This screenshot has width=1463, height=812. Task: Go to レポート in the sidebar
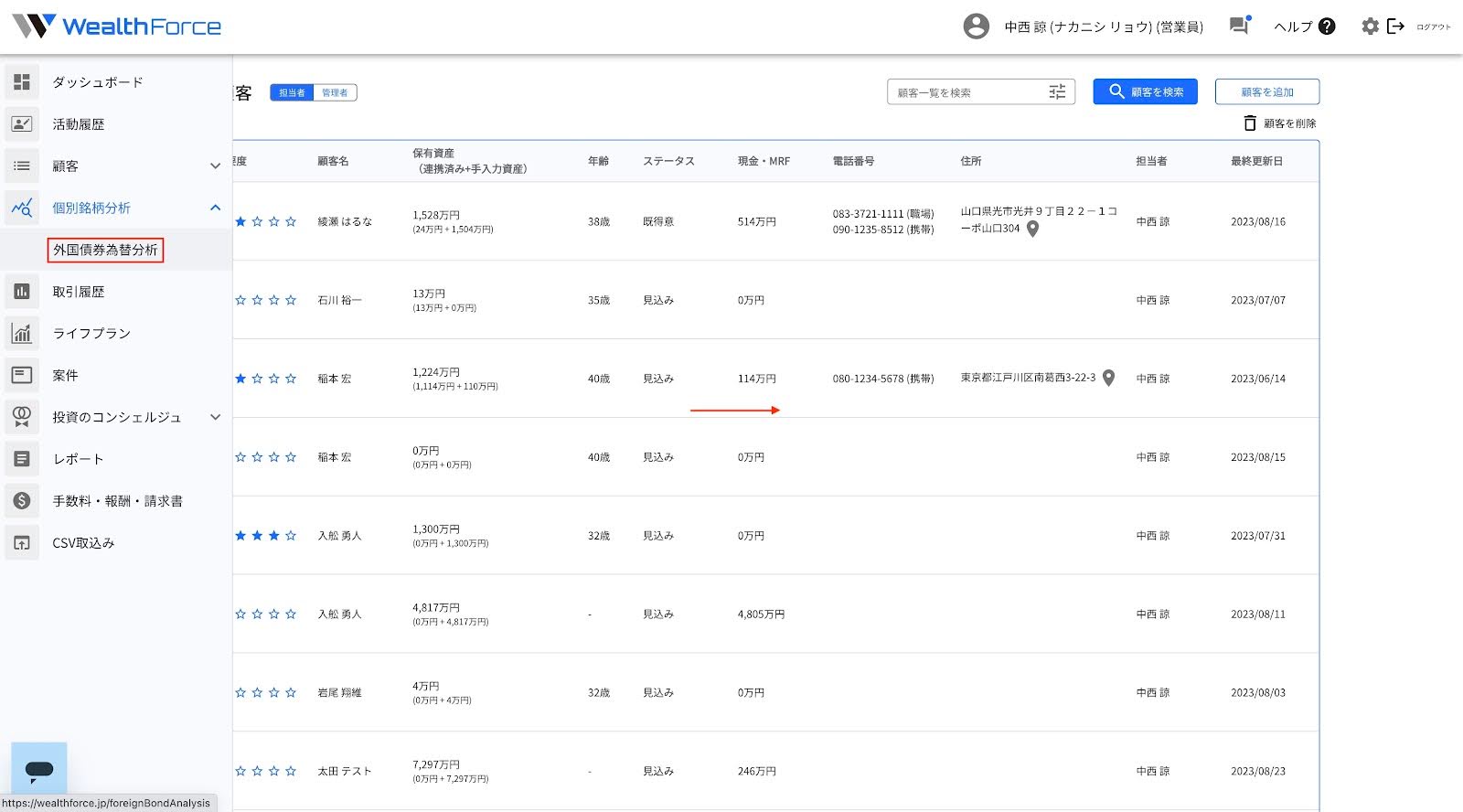click(x=78, y=459)
